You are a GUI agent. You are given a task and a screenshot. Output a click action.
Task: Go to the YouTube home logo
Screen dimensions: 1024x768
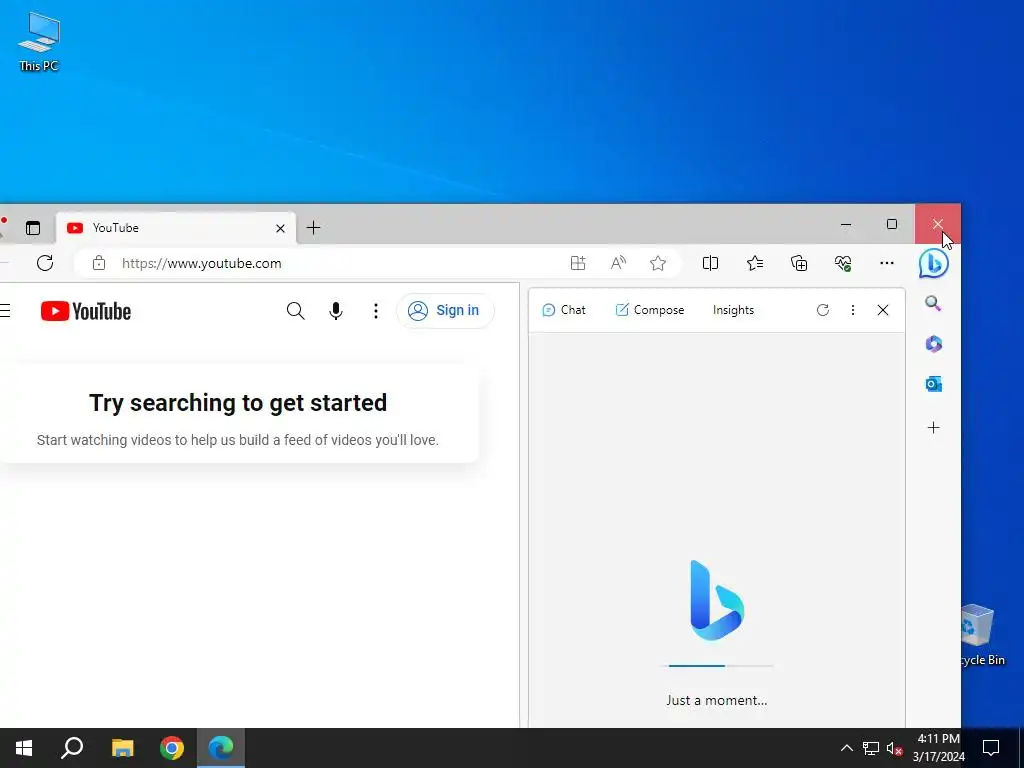[x=86, y=311]
